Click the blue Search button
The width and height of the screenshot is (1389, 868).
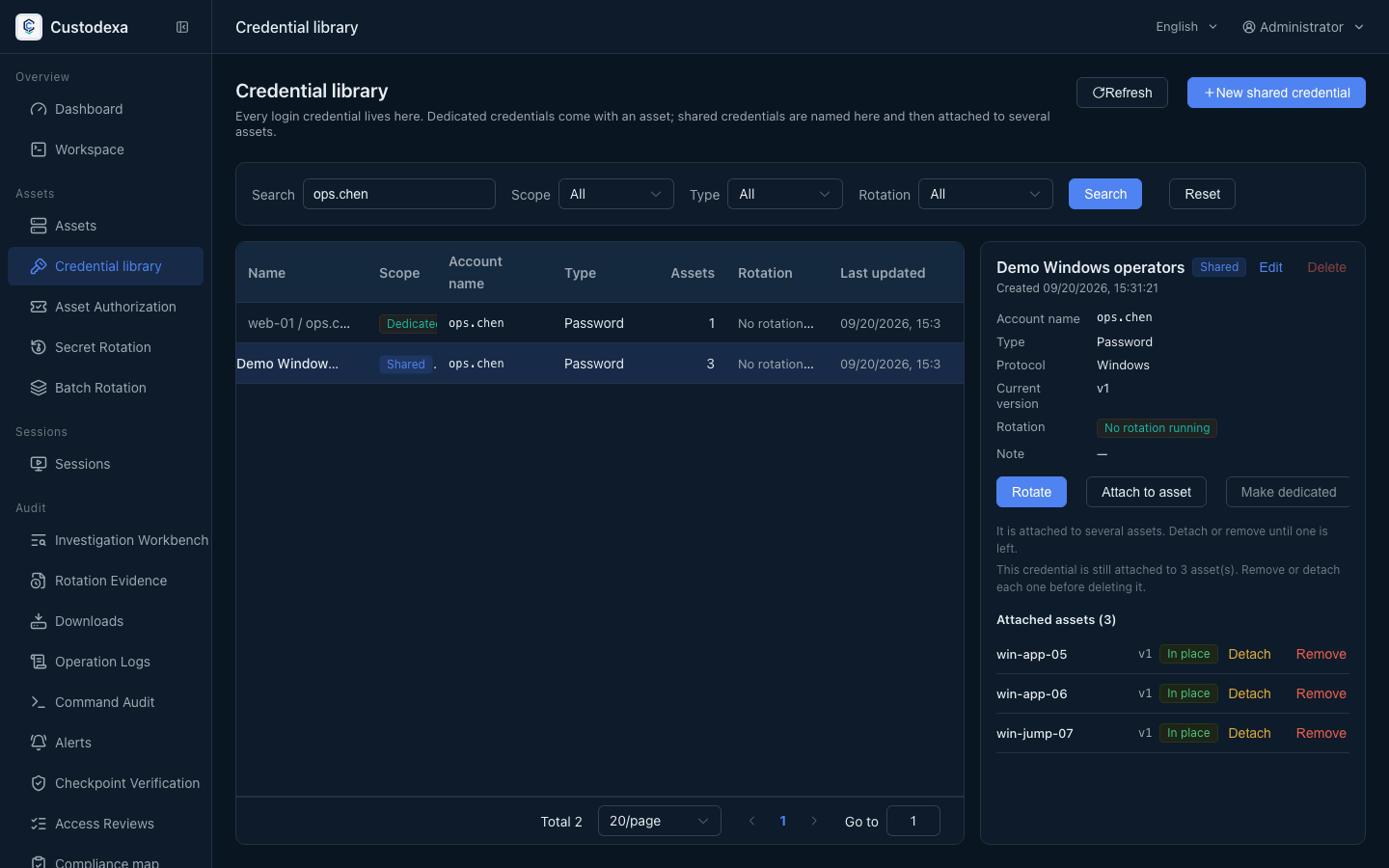1105,194
